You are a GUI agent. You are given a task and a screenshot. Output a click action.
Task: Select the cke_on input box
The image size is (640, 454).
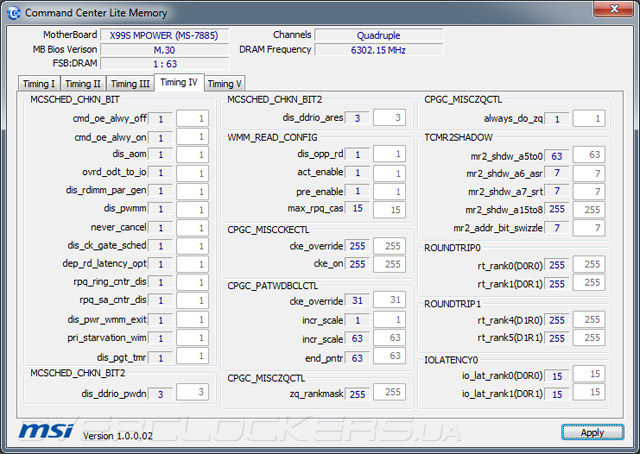click(389, 264)
